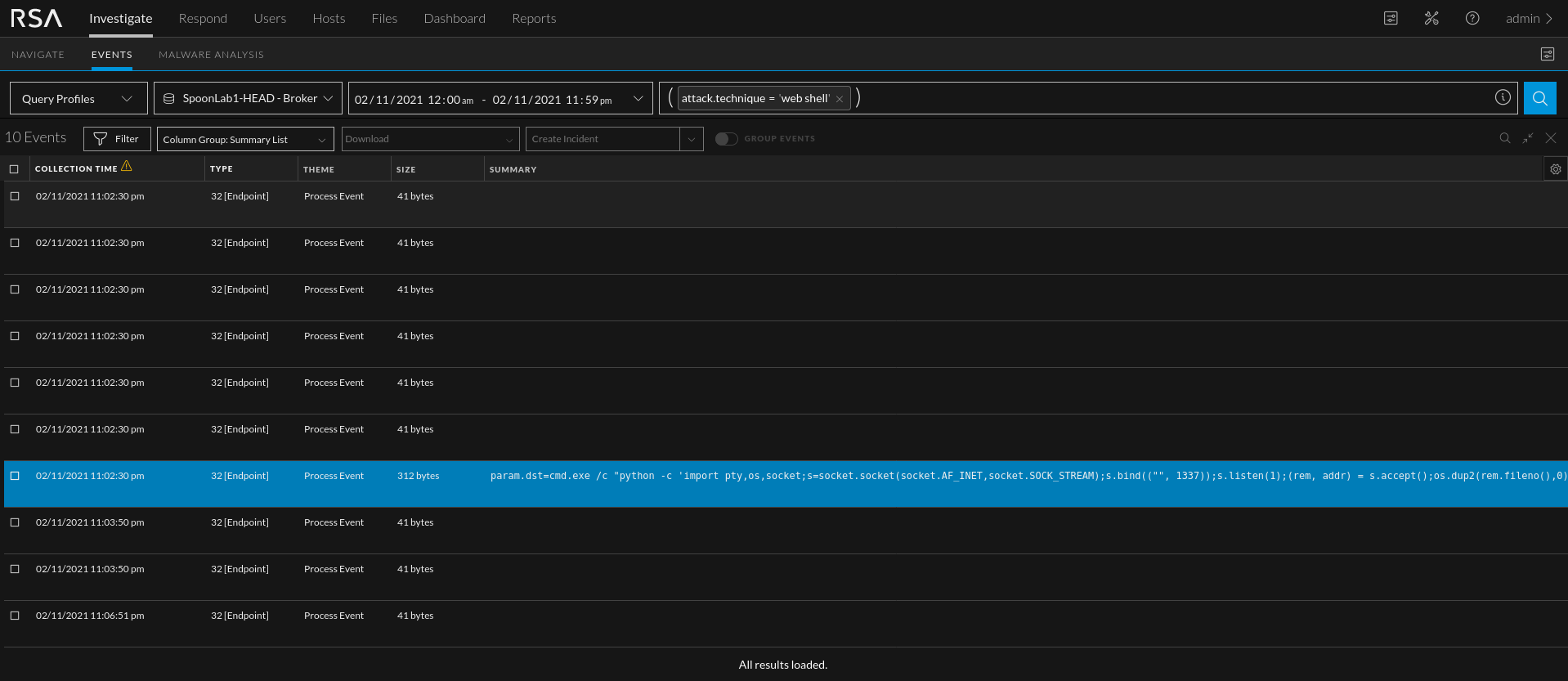Screen dimensions: 1568x681
Task: Click the Size column header
Action: (405, 169)
